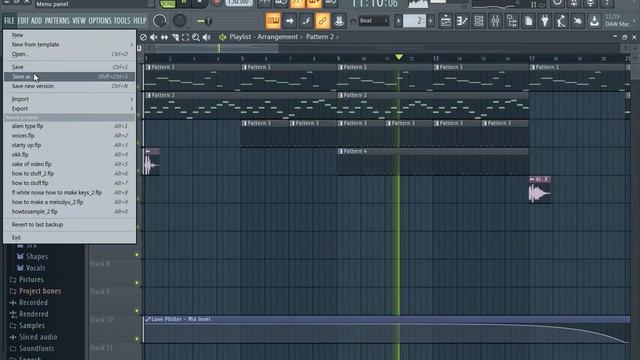Click the project pages icon next to browser
This screenshot has width=640, height=360.
point(528,21)
